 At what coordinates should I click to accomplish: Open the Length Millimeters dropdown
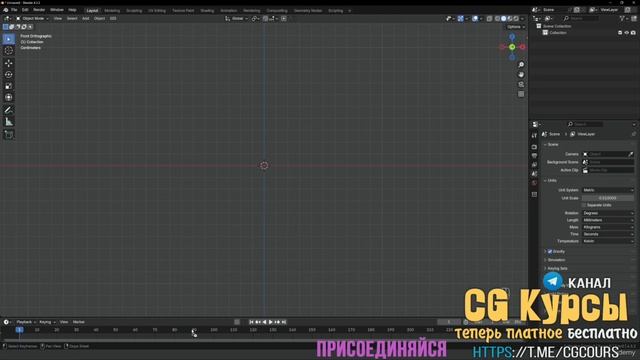(x=608, y=220)
